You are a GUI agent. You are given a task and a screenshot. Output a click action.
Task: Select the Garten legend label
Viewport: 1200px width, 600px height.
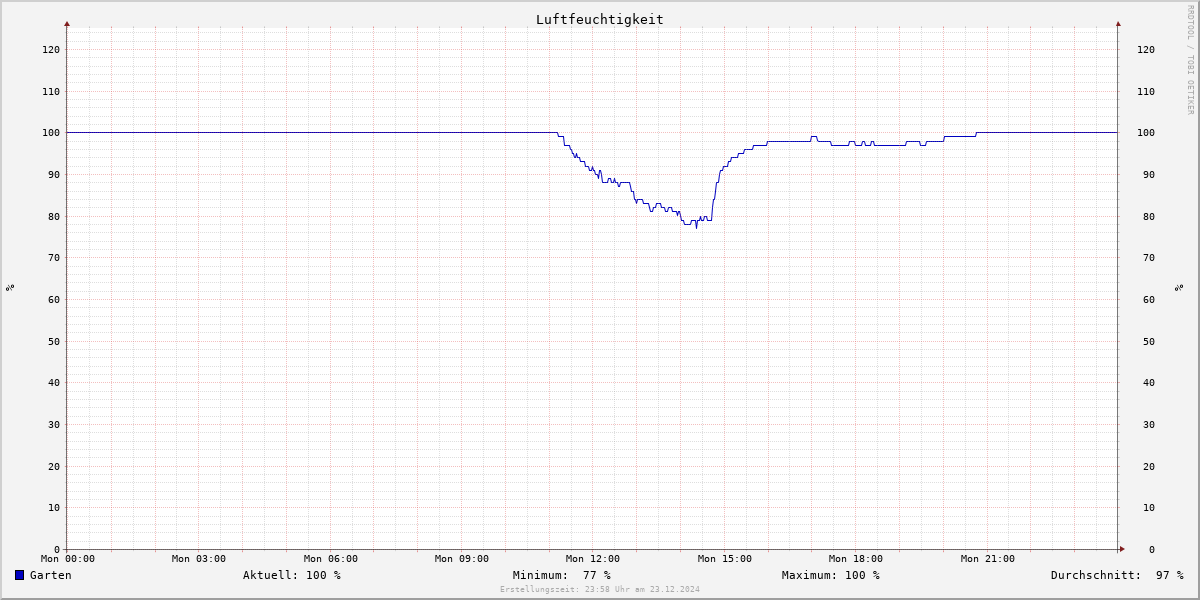[50, 575]
